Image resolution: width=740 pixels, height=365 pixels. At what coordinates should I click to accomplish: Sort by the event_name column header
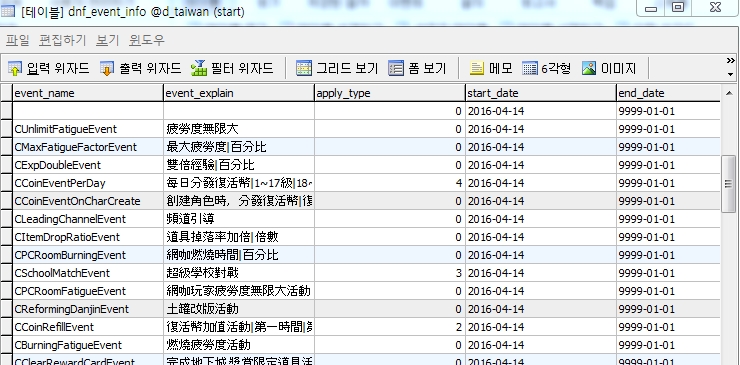point(88,93)
